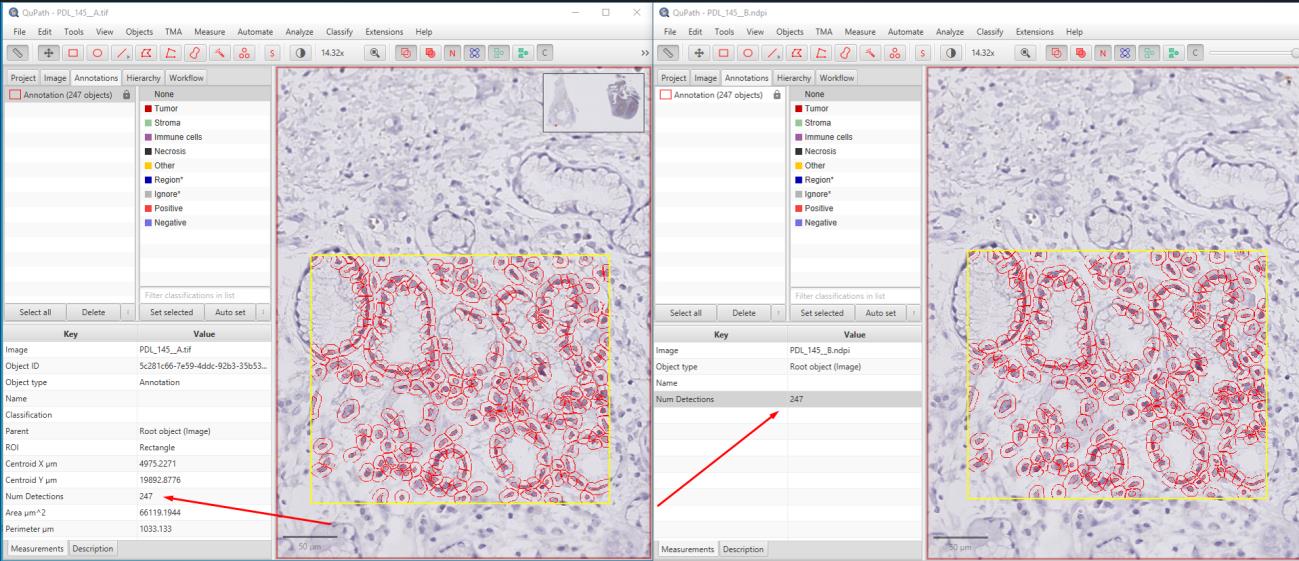This screenshot has width=1299, height=561.
Task: Click overview thumbnail in PDL_145__A.tif viewer
Action: pos(593,102)
